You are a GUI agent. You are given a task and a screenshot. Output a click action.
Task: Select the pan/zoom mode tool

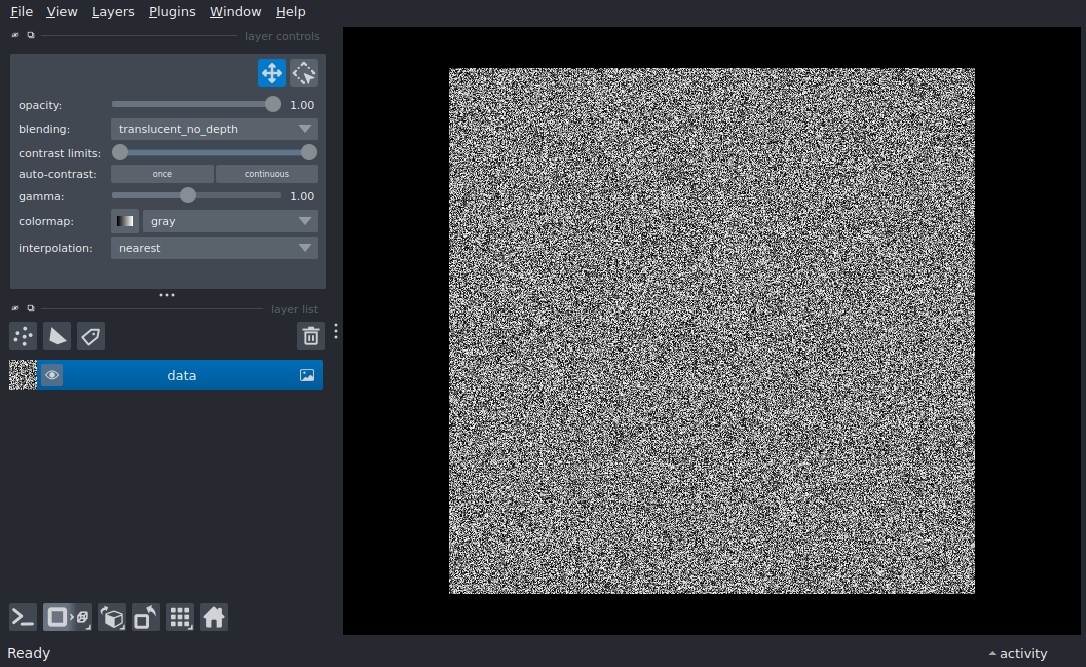[272, 73]
